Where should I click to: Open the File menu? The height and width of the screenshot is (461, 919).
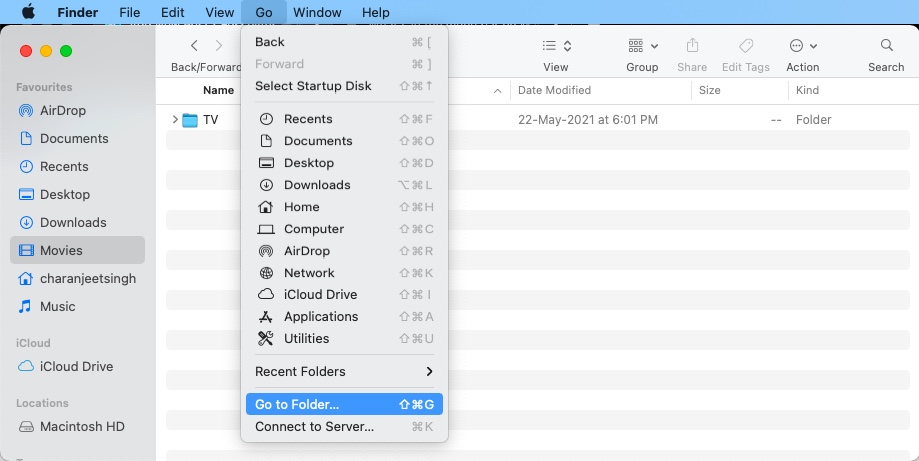click(130, 12)
